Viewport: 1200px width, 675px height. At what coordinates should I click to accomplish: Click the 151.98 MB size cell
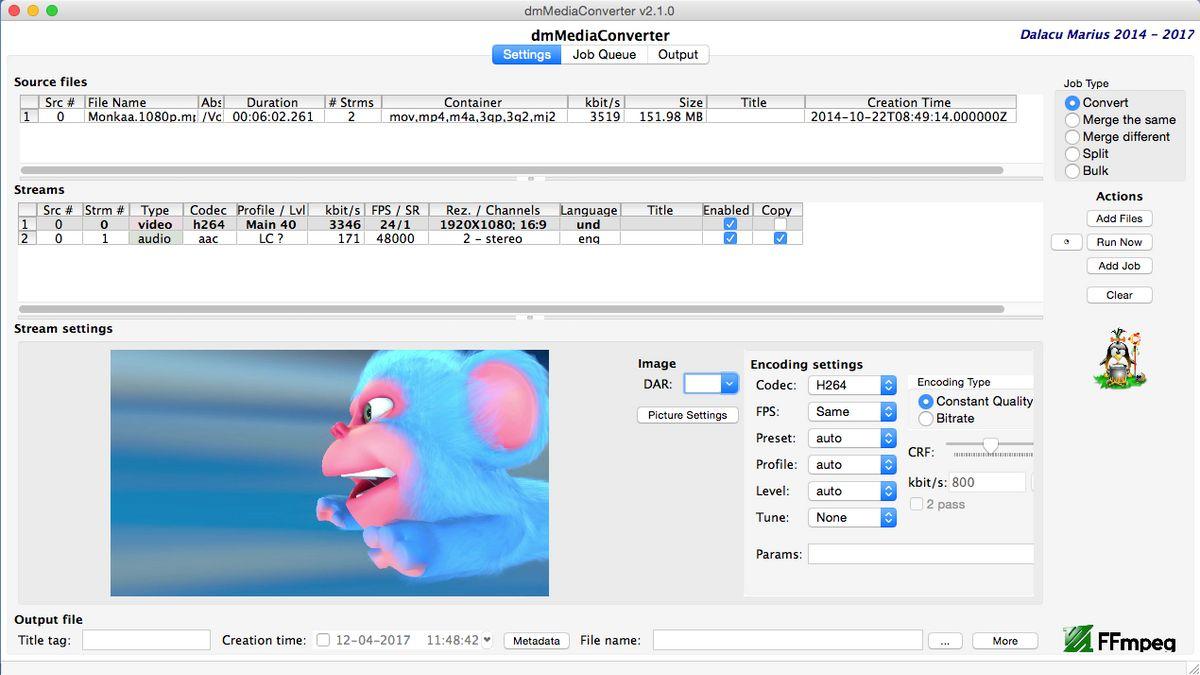(665, 116)
